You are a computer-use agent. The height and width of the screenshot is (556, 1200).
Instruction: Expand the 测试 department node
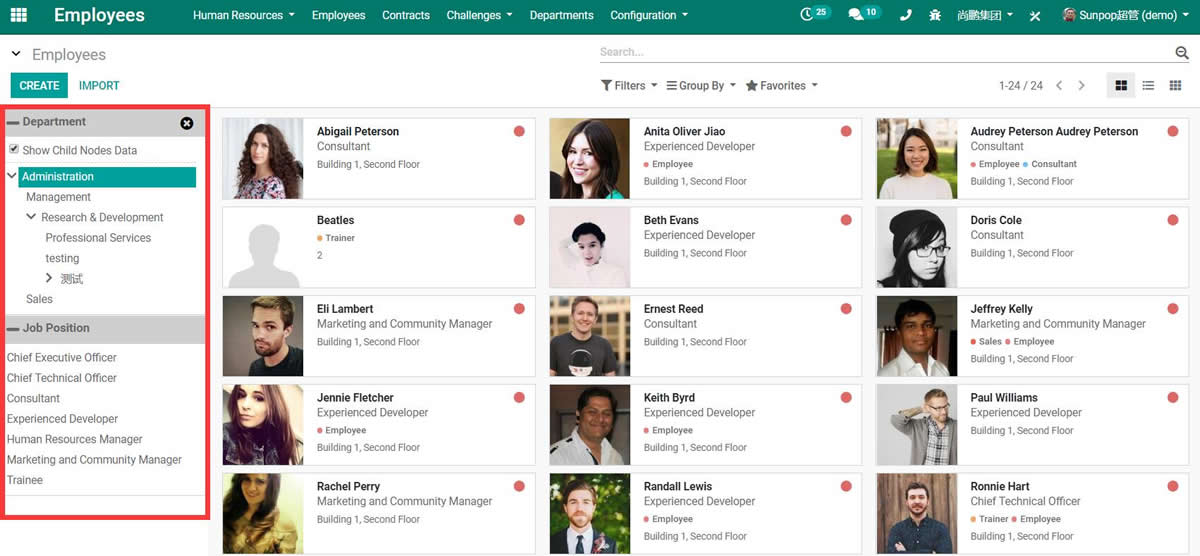click(50, 278)
